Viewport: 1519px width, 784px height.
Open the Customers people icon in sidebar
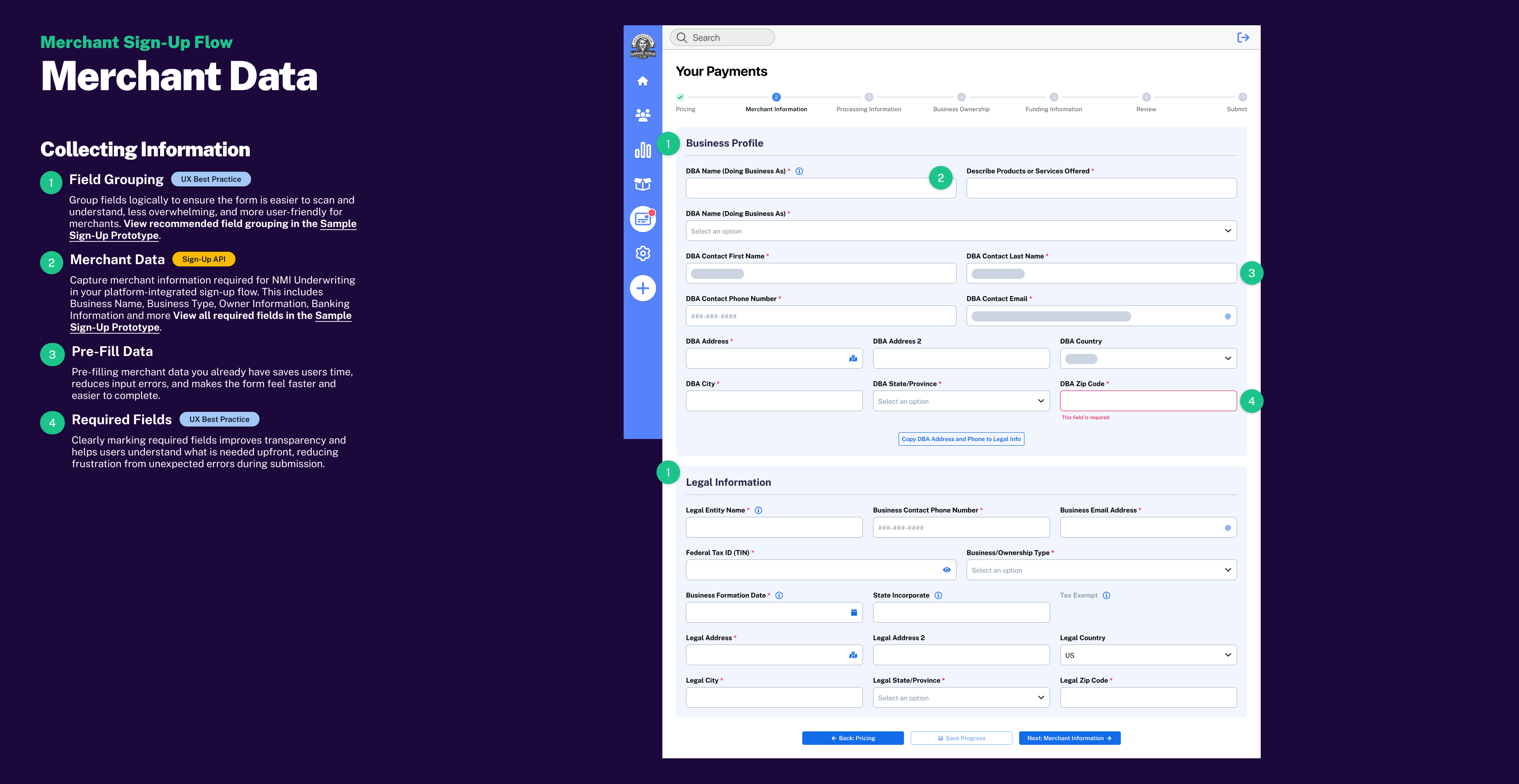(x=643, y=115)
